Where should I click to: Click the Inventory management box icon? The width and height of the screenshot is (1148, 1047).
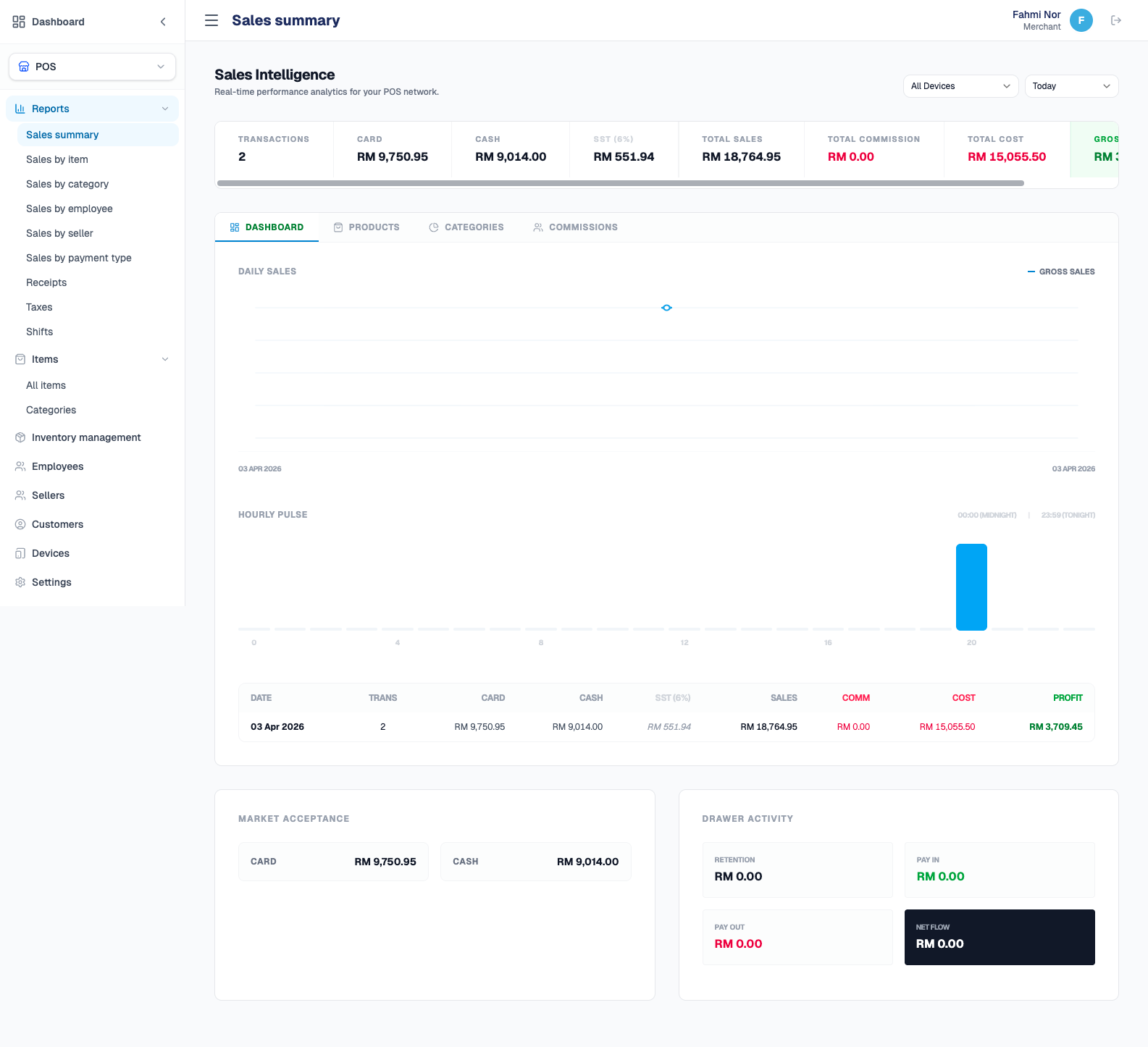click(20, 437)
